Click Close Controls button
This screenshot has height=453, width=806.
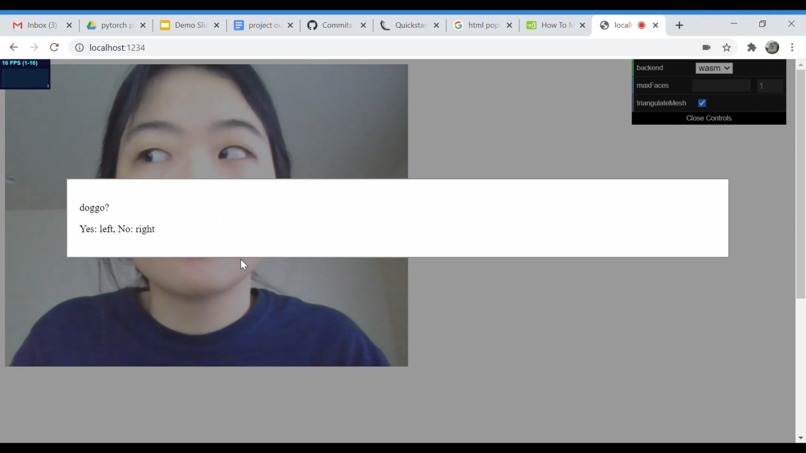coord(708,118)
